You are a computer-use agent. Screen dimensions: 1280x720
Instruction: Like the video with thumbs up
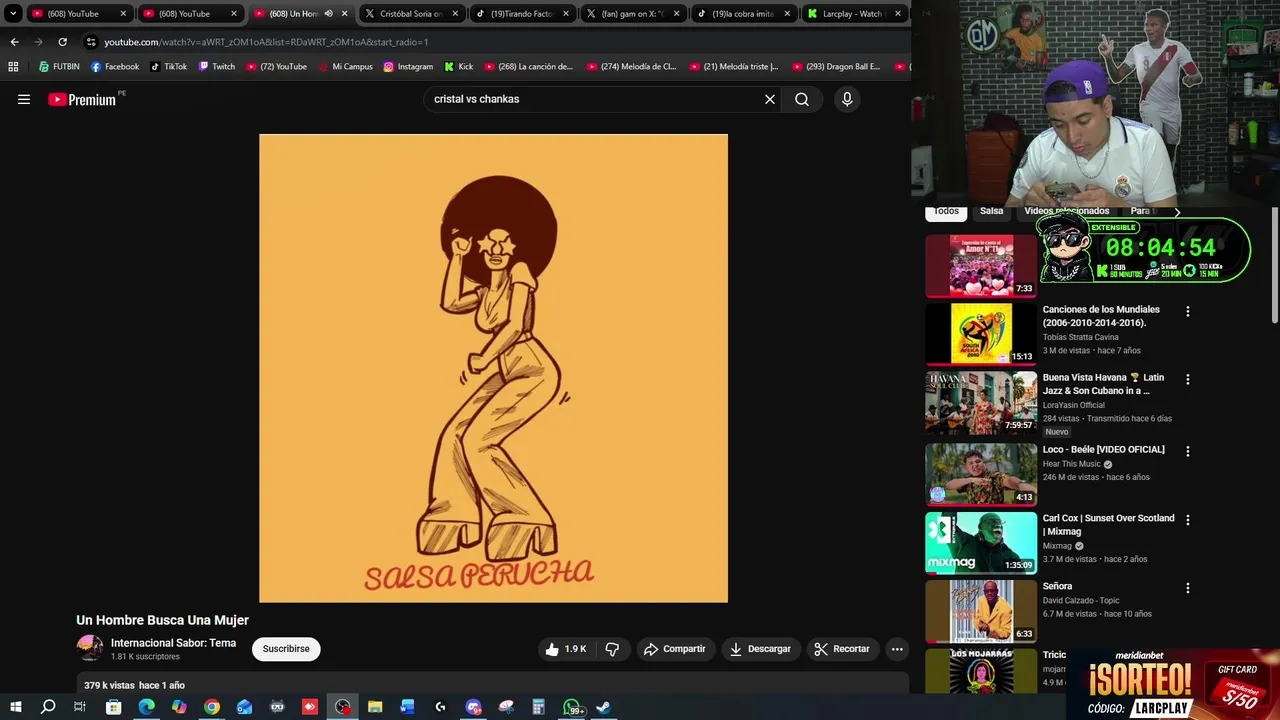point(566,649)
